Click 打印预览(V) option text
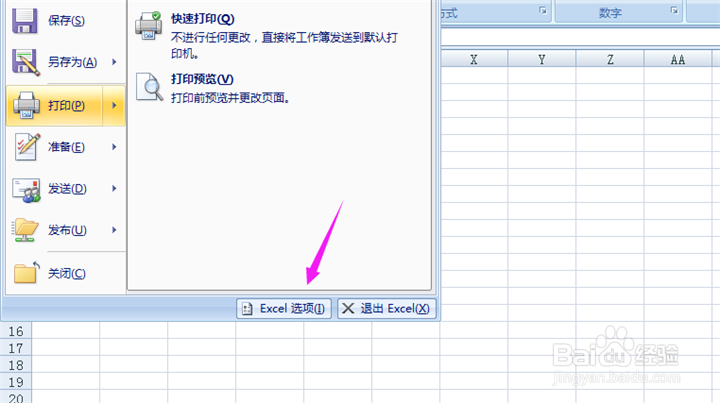 [x=202, y=79]
